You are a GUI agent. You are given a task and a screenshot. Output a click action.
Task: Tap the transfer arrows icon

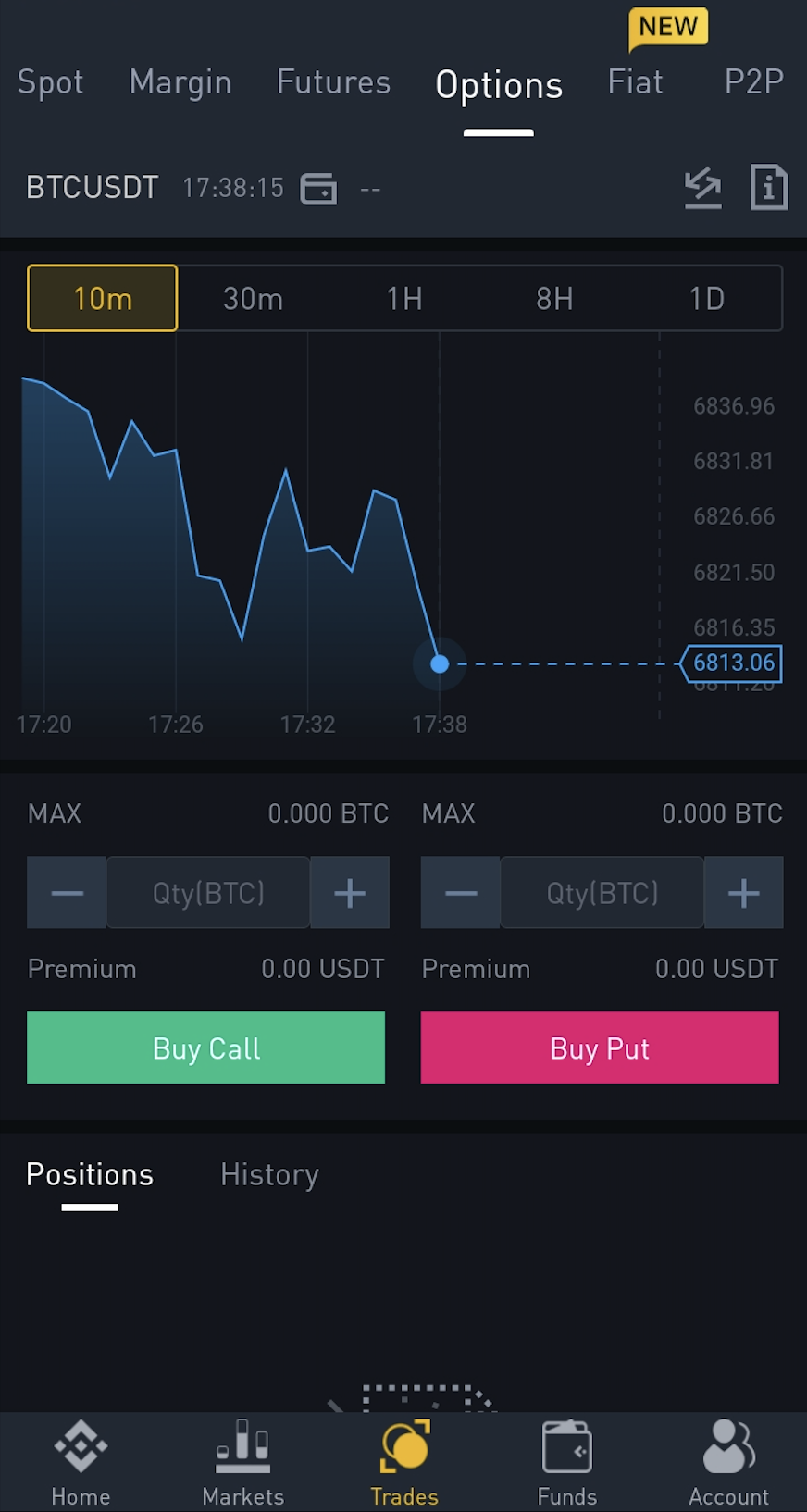pos(702,188)
